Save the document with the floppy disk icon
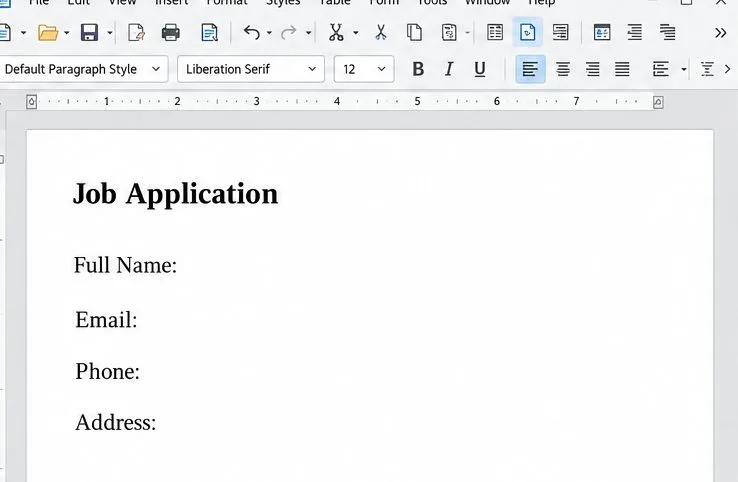Viewport: 738px width, 482px height. click(89, 32)
